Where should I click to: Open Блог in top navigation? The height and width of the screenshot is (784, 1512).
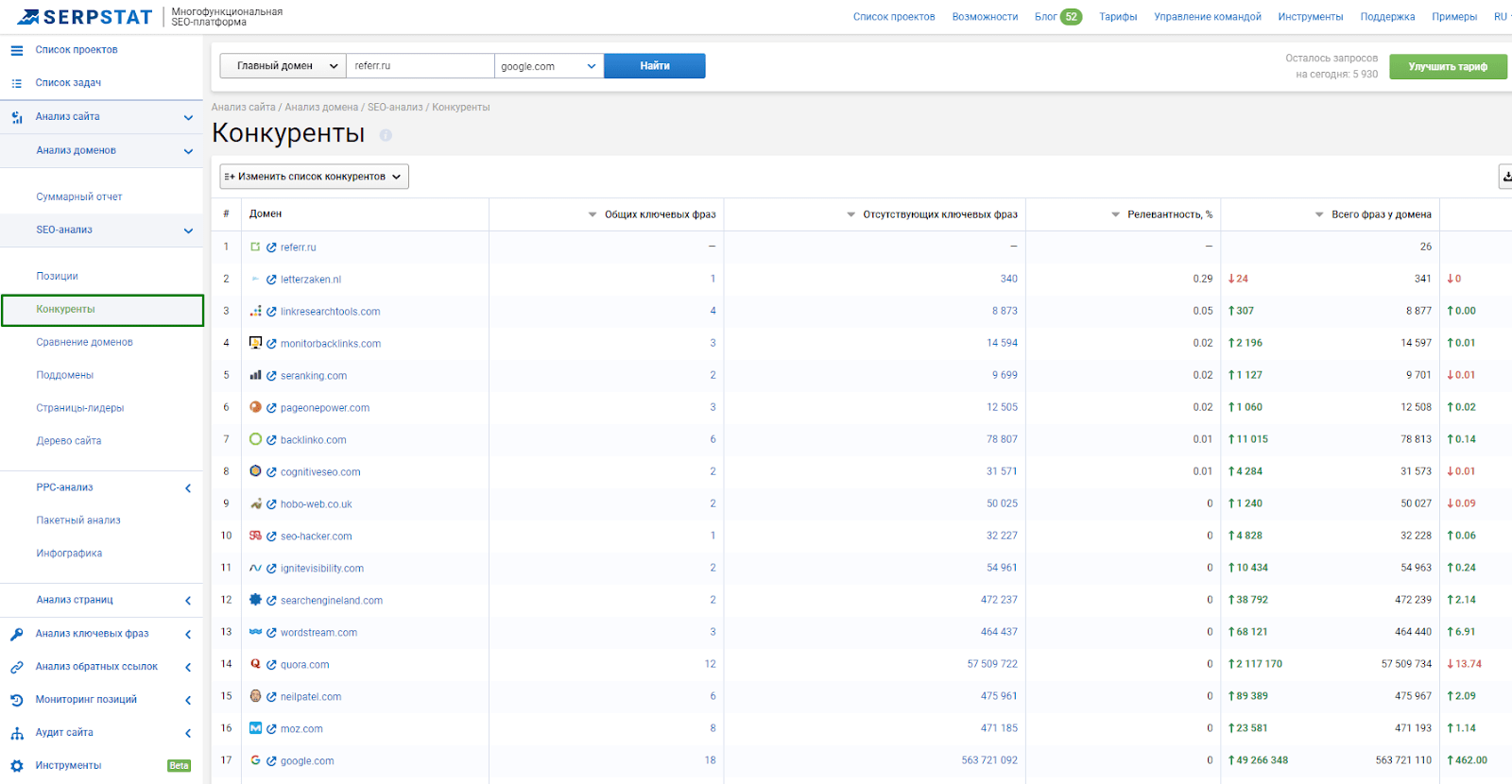click(x=1045, y=17)
